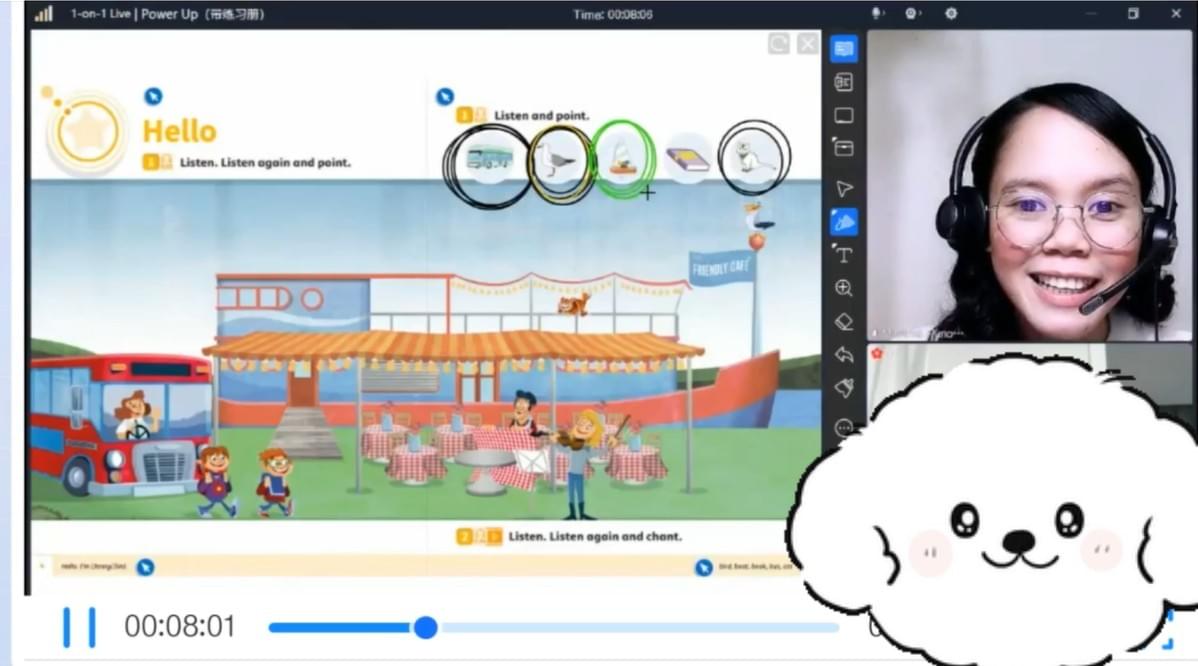
Task: Open the window-shaped tool below whiteboard icon
Action: pos(843,148)
